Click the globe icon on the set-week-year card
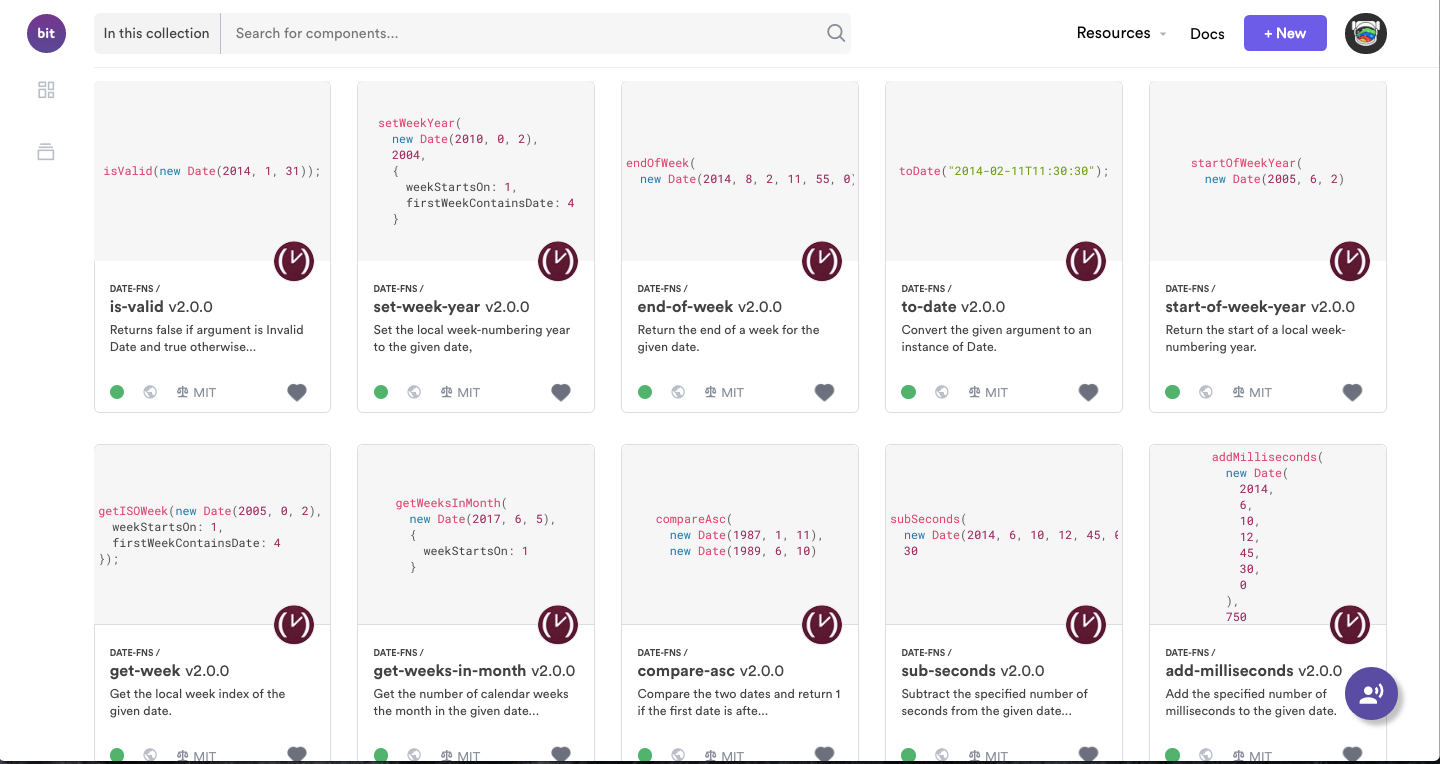 pyautogui.click(x=414, y=393)
